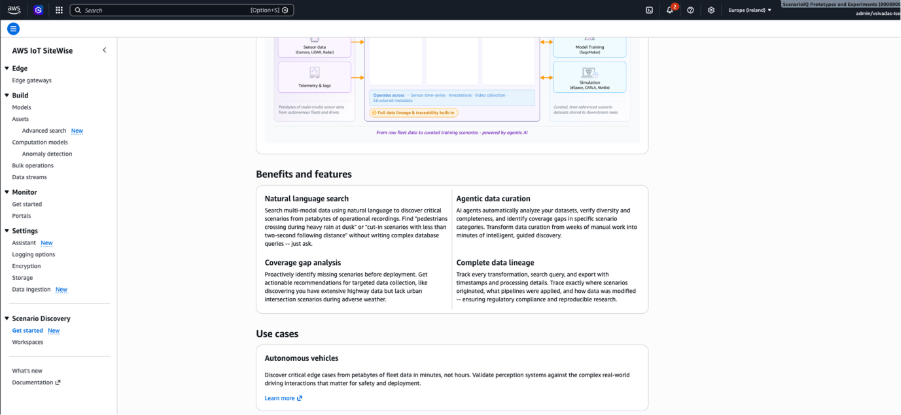Collapse the Build section
This screenshot has width=901, height=415.
pyautogui.click(x=7, y=95)
